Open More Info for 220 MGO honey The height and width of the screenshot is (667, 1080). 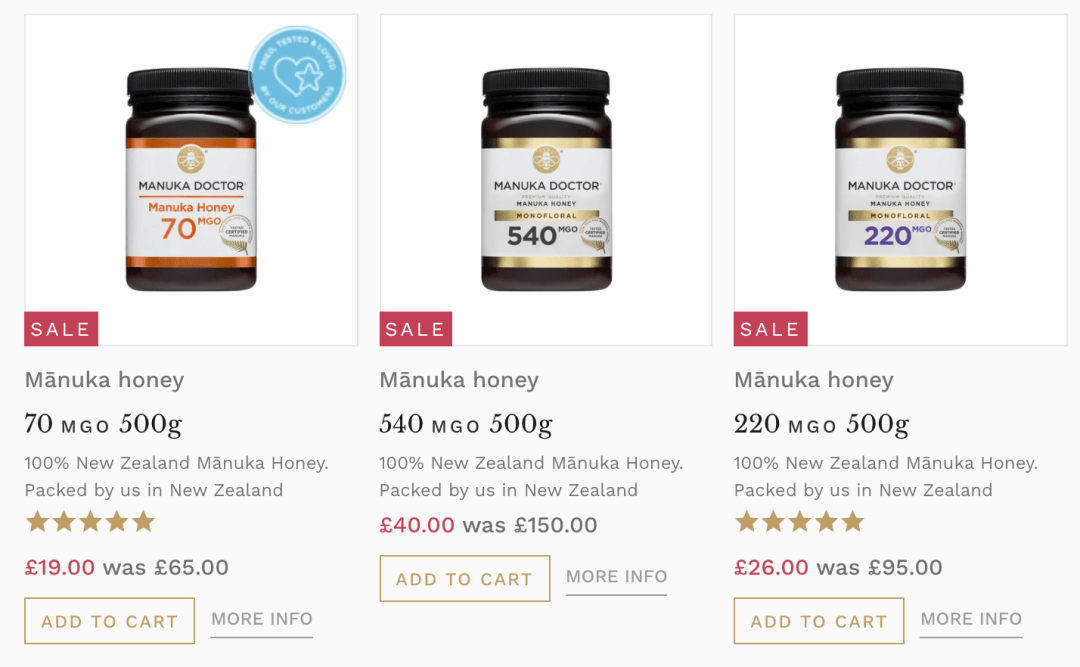(971, 619)
